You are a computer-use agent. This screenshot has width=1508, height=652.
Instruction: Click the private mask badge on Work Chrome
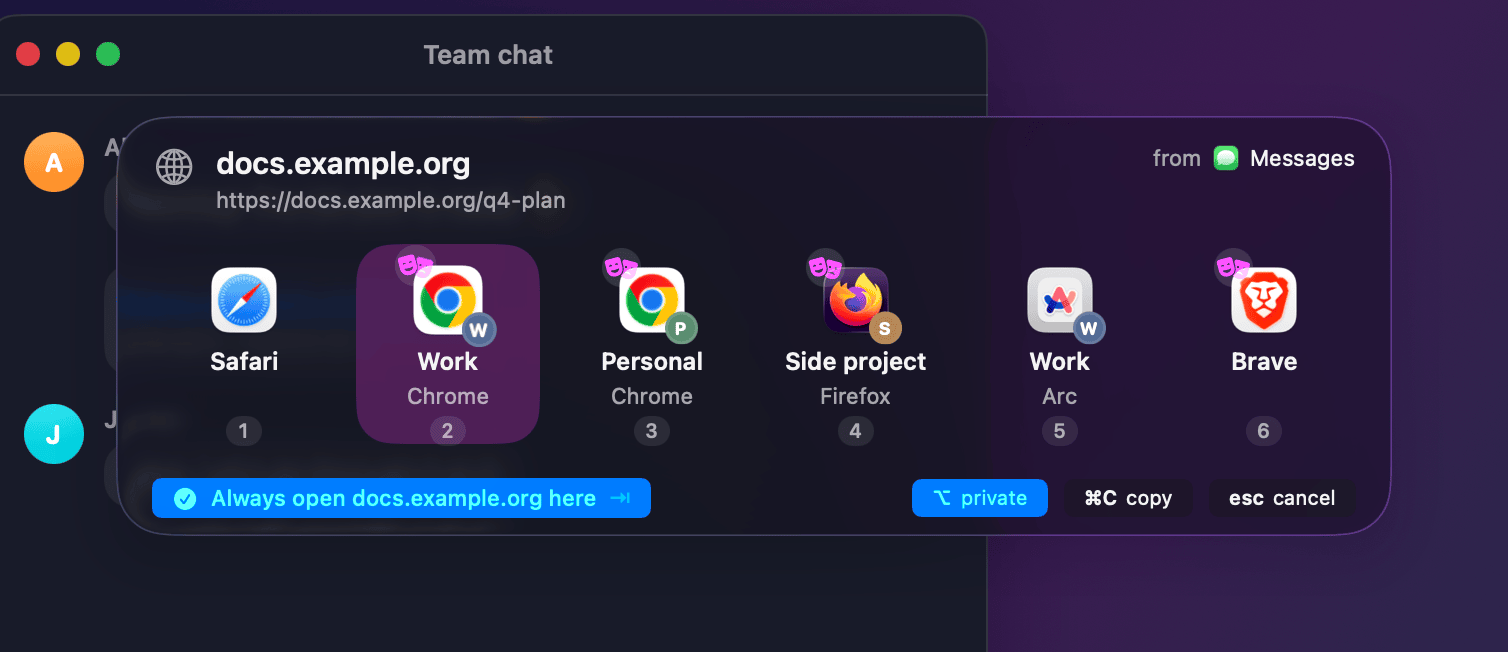(415, 265)
